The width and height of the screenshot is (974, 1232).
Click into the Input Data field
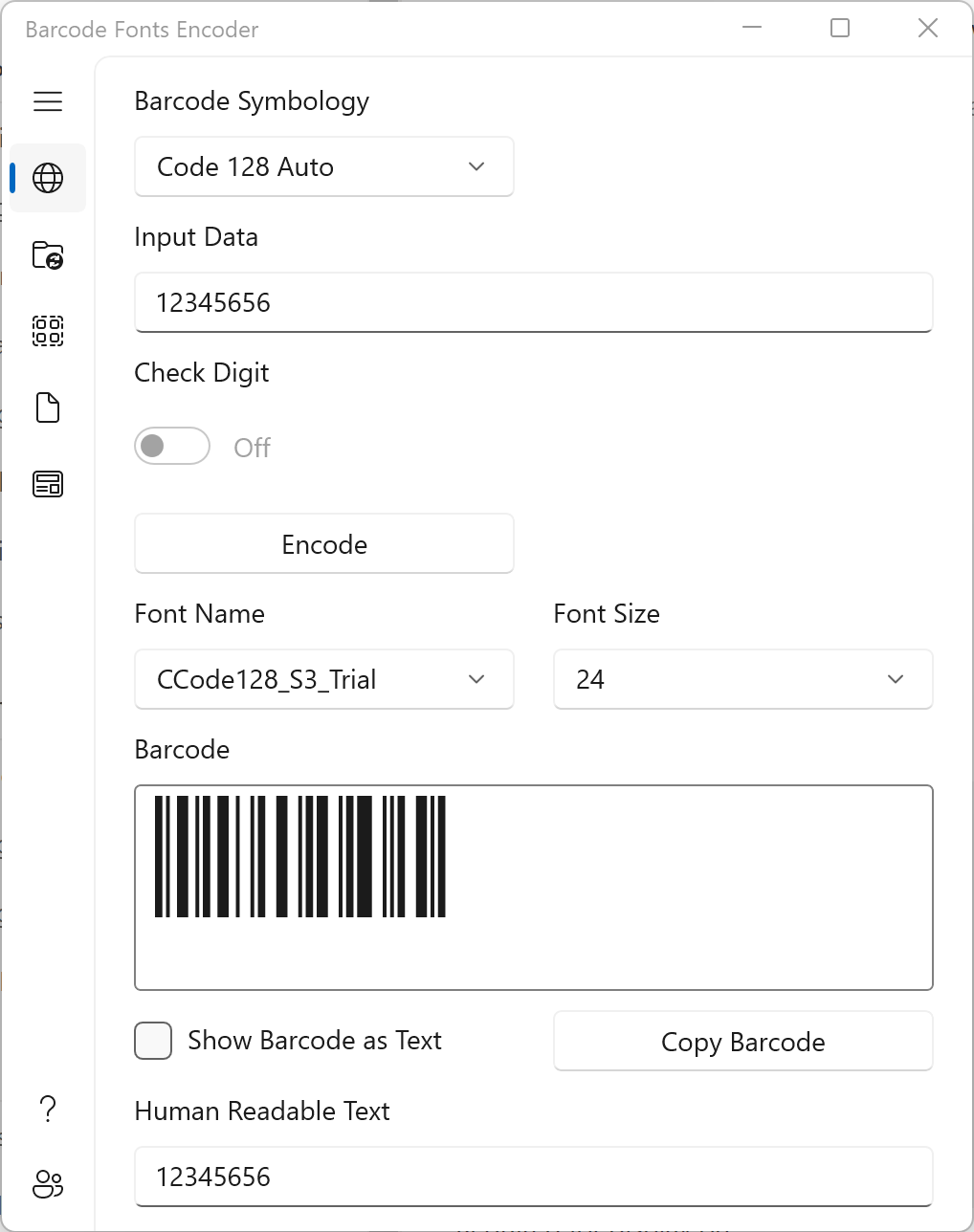(x=533, y=302)
